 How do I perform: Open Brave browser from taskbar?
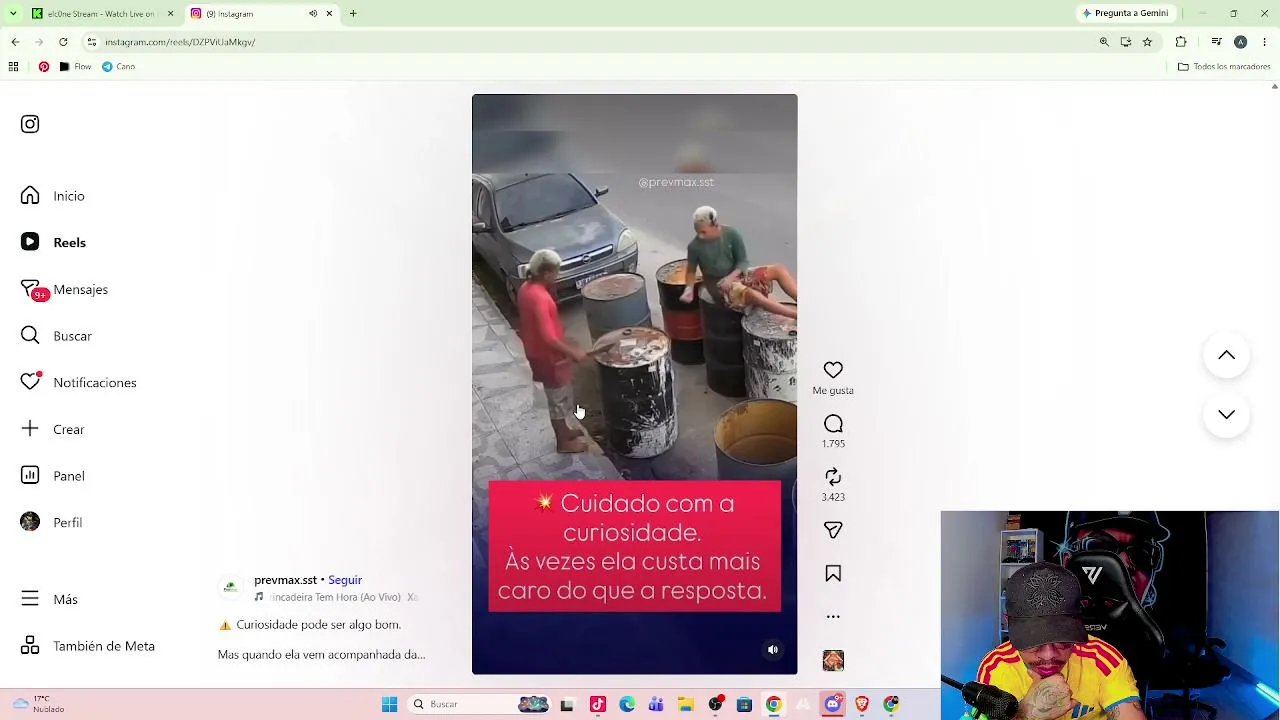coord(862,705)
